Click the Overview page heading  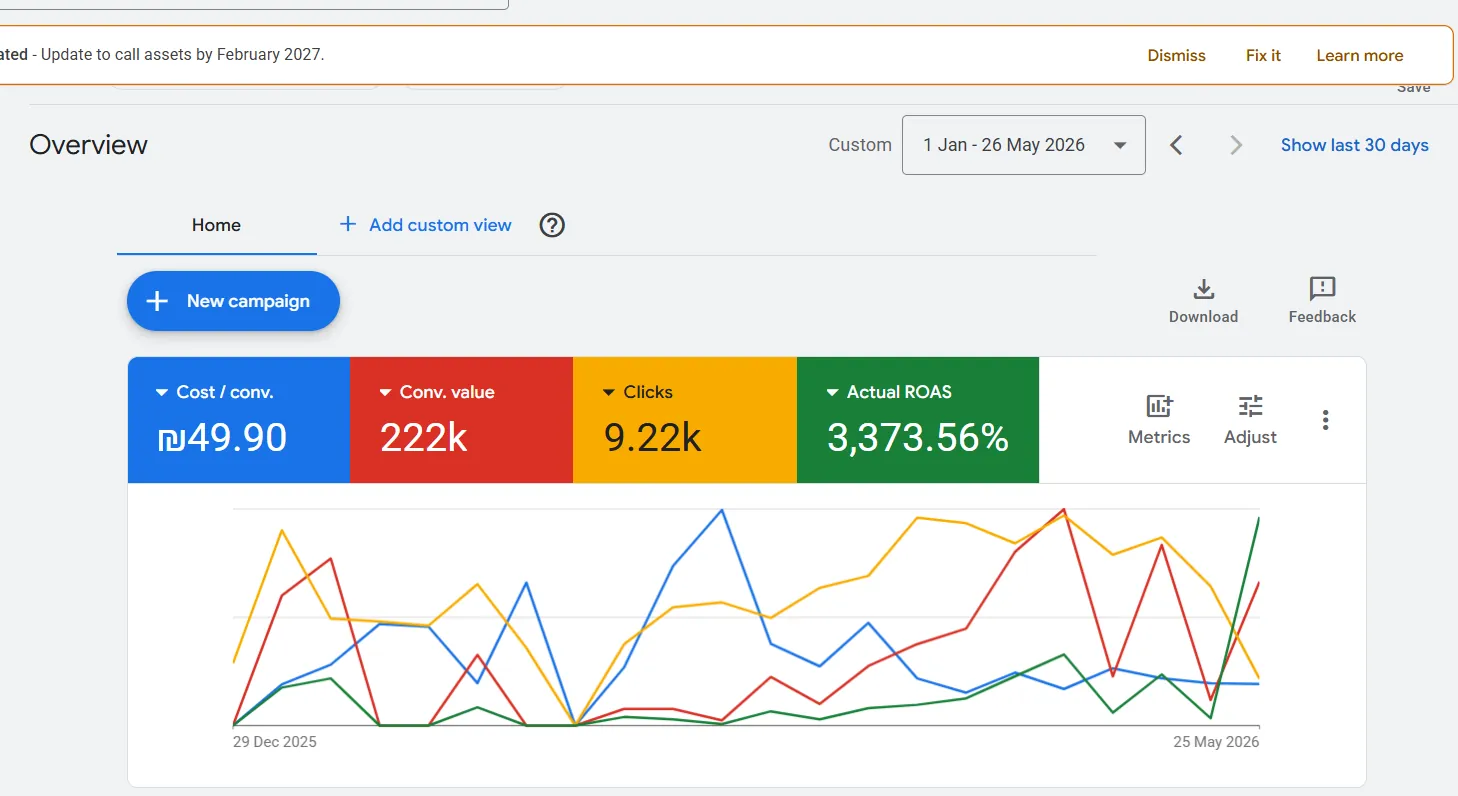(89, 145)
